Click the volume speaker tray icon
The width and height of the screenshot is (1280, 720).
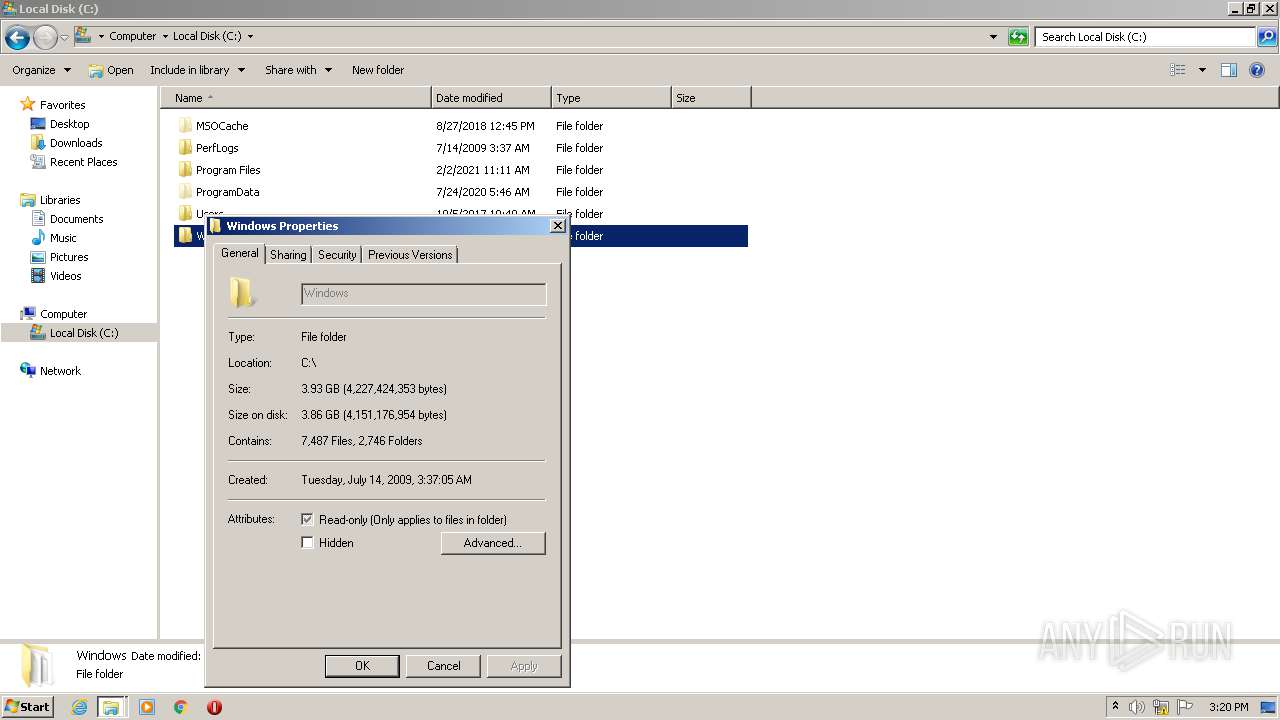(1137, 707)
